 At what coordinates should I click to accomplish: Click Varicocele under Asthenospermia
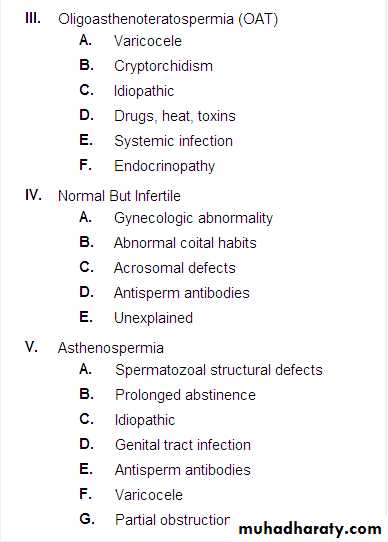pyautogui.click(x=149, y=495)
